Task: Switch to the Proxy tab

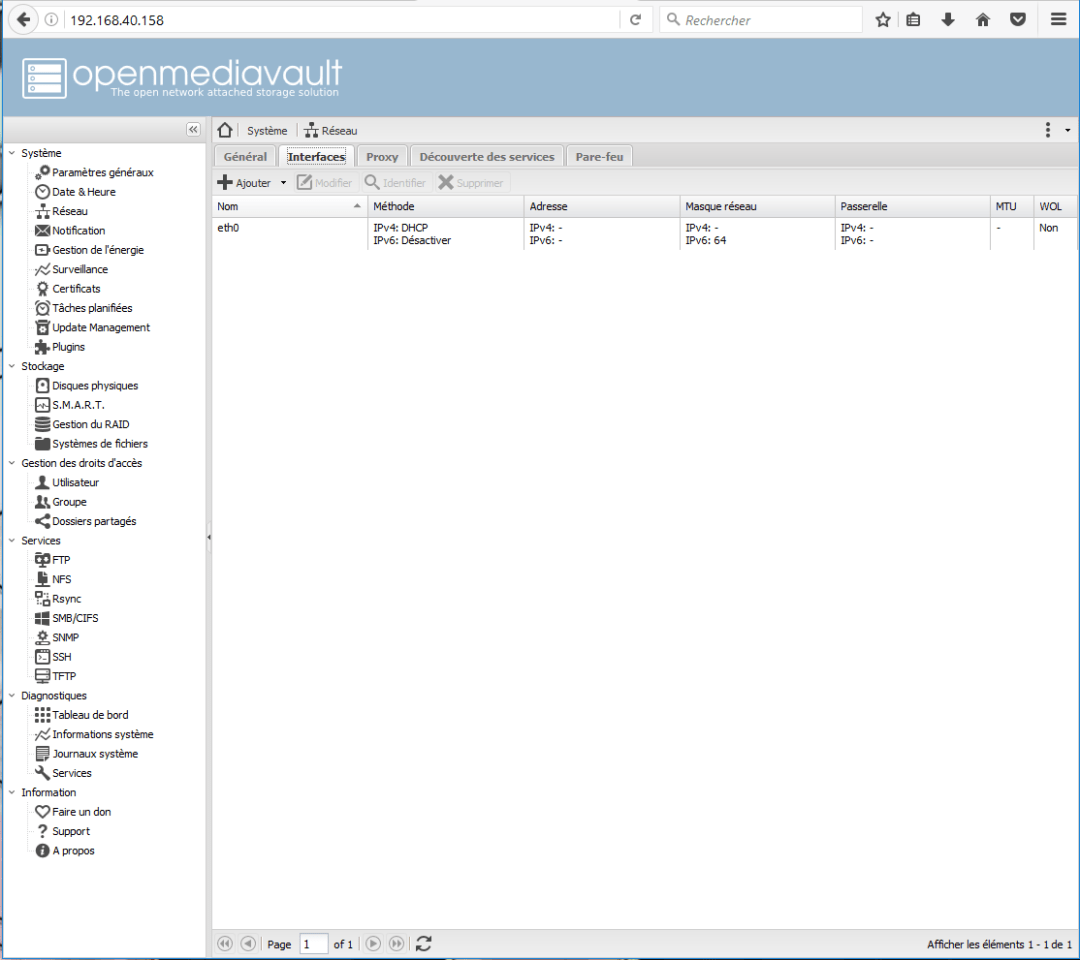Action: pyautogui.click(x=381, y=156)
